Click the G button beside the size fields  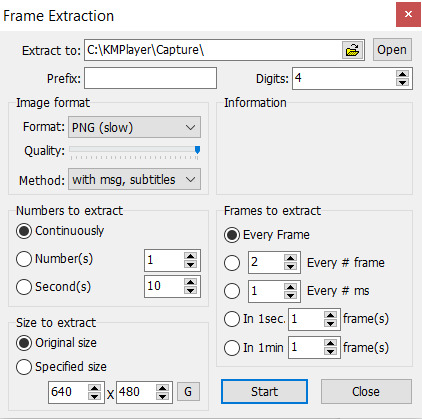(188, 391)
